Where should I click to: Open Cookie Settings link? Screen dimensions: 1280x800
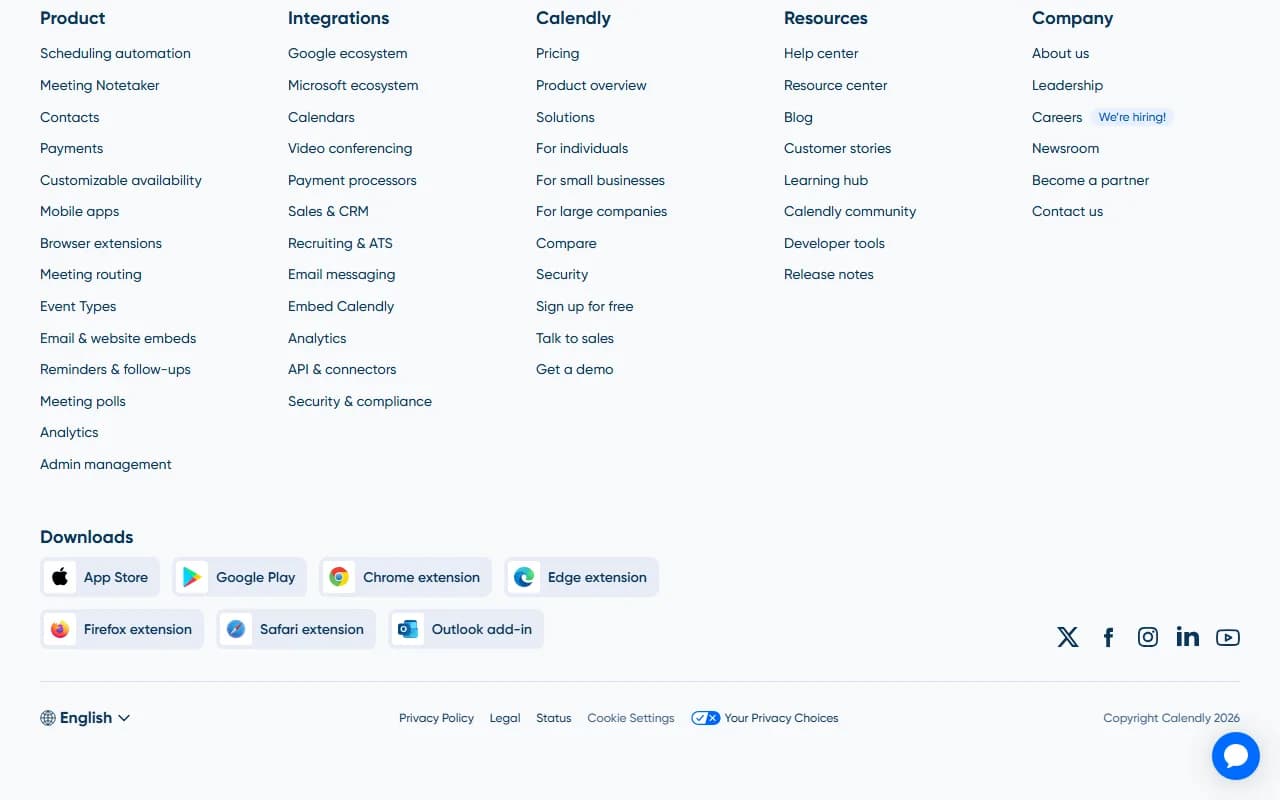(x=631, y=718)
